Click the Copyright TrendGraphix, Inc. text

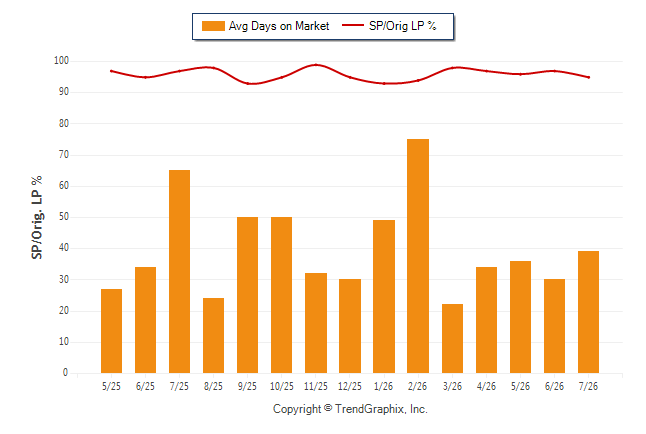(x=350, y=409)
